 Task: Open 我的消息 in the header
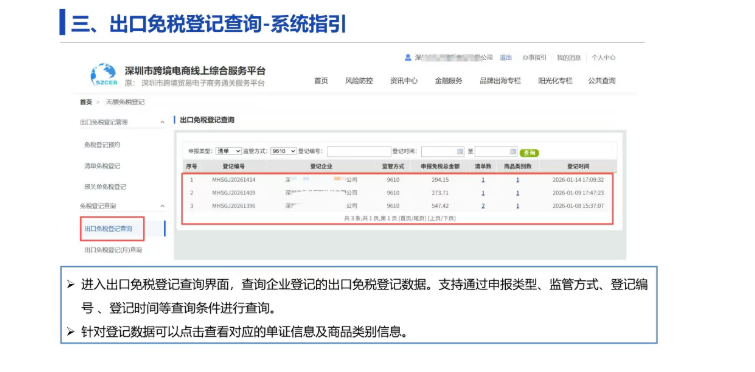click(x=569, y=58)
